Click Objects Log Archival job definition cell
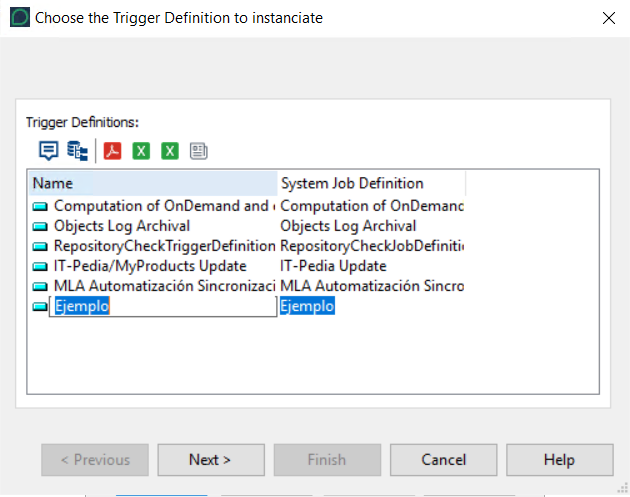The image size is (630, 497). coord(348,226)
